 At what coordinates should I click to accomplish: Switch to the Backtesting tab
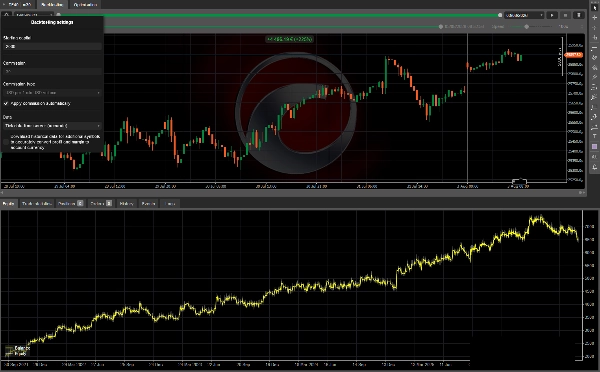pyautogui.click(x=52, y=5)
